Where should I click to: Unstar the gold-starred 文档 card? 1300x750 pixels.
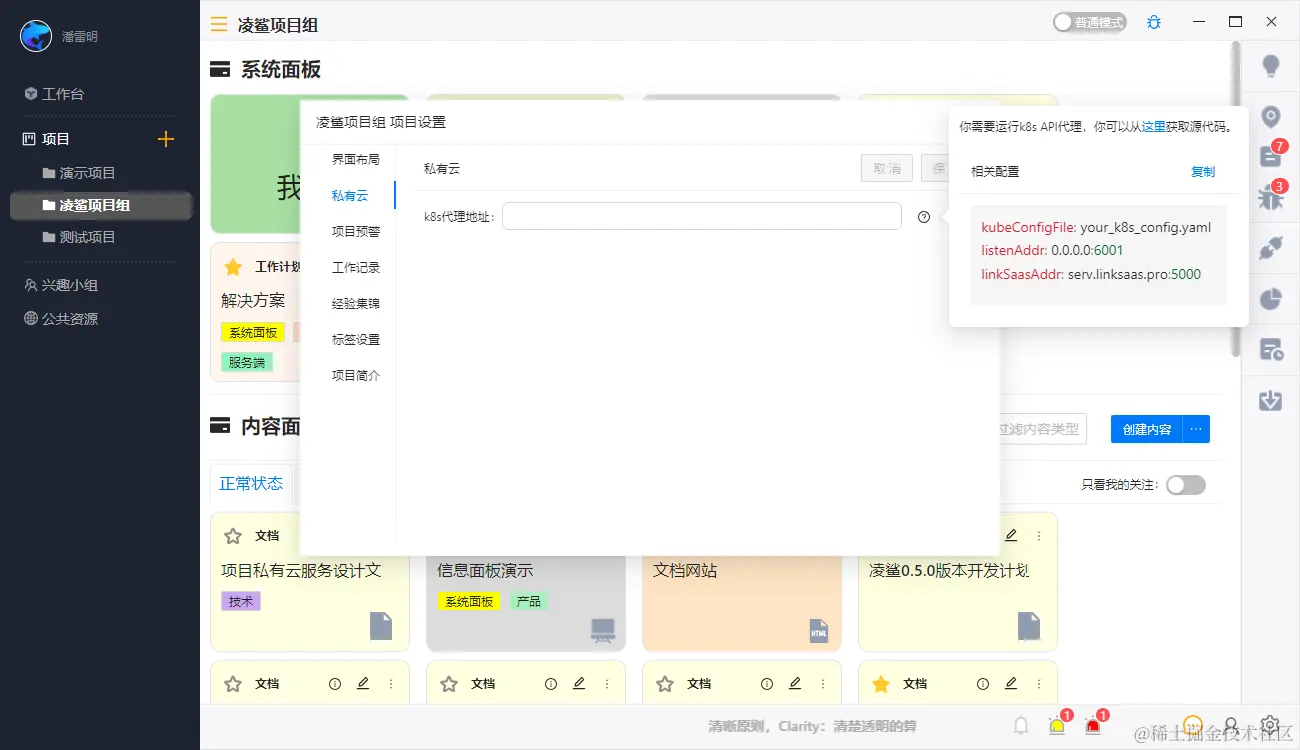click(881, 684)
